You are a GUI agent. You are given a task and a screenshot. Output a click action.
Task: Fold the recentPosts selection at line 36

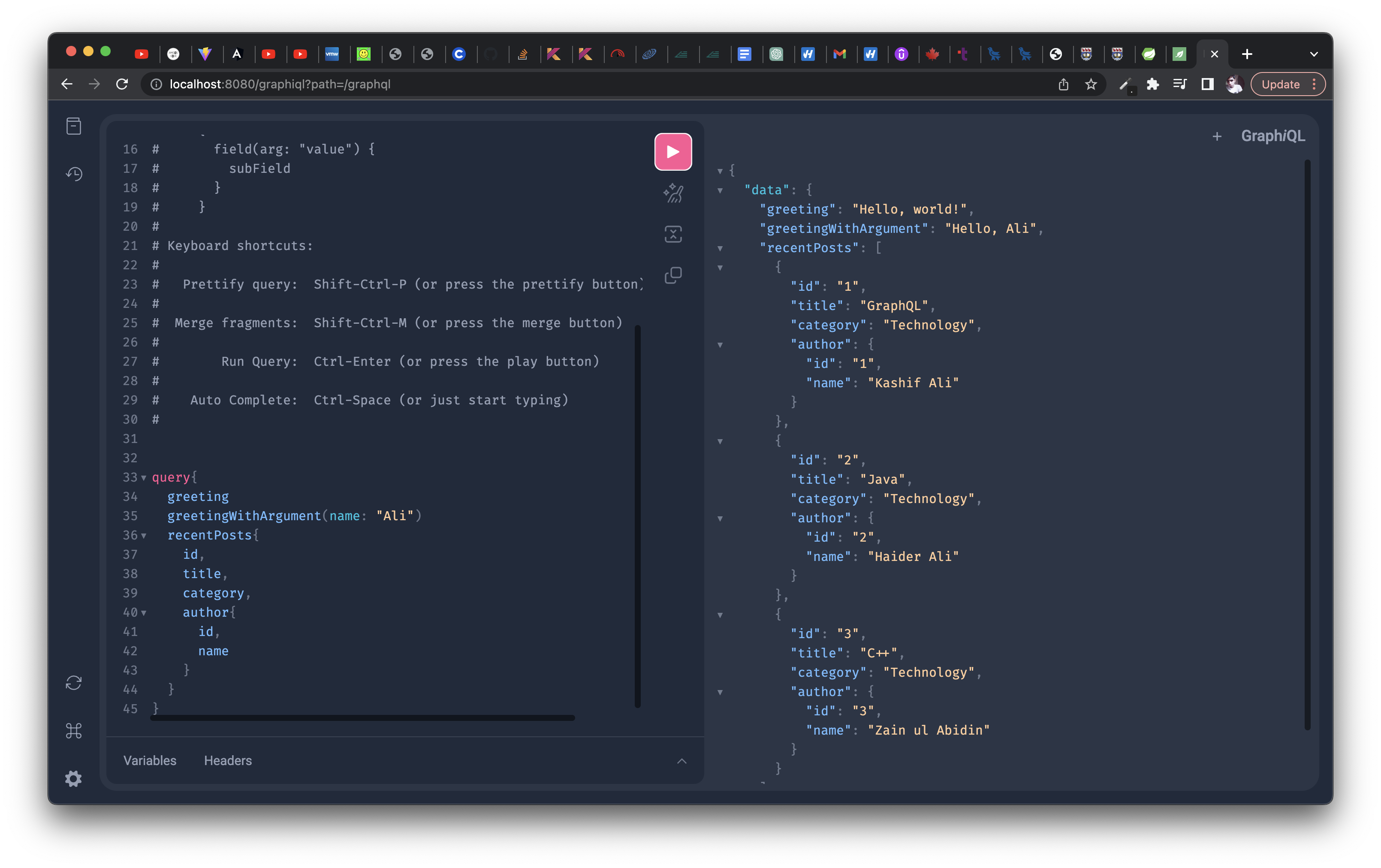click(x=143, y=536)
